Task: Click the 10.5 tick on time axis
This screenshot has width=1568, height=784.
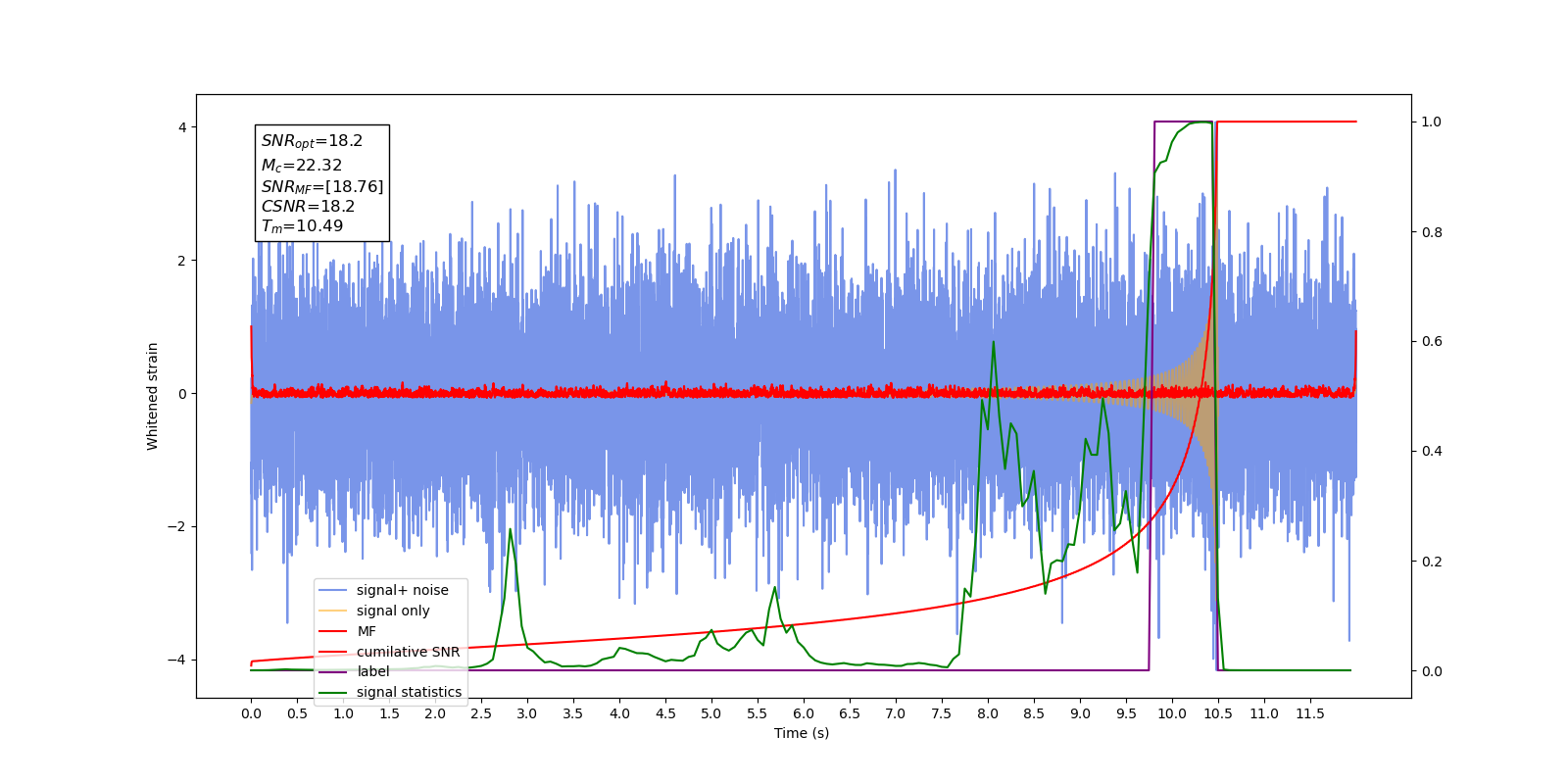Action: tap(1218, 713)
